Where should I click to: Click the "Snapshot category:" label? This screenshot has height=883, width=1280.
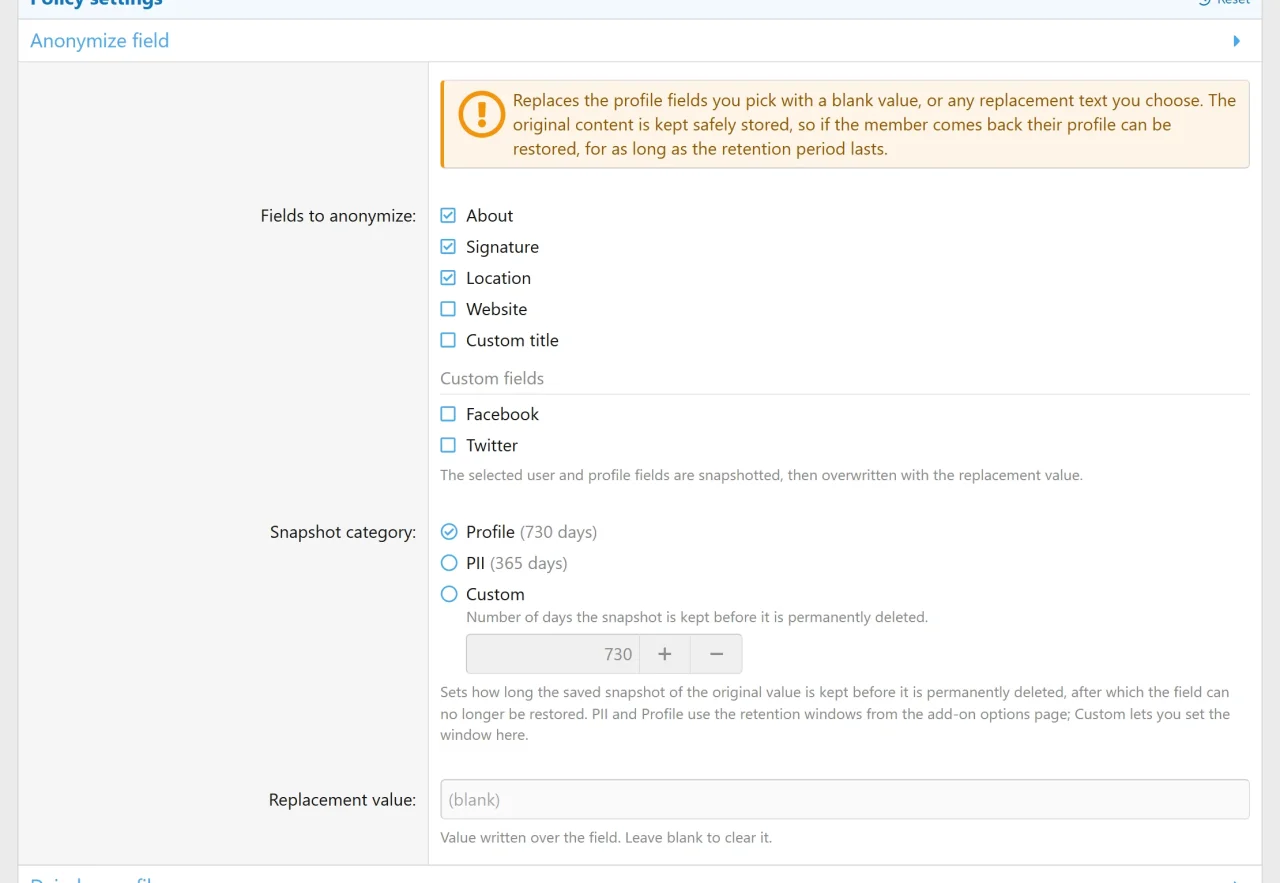(x=343, y=532)
